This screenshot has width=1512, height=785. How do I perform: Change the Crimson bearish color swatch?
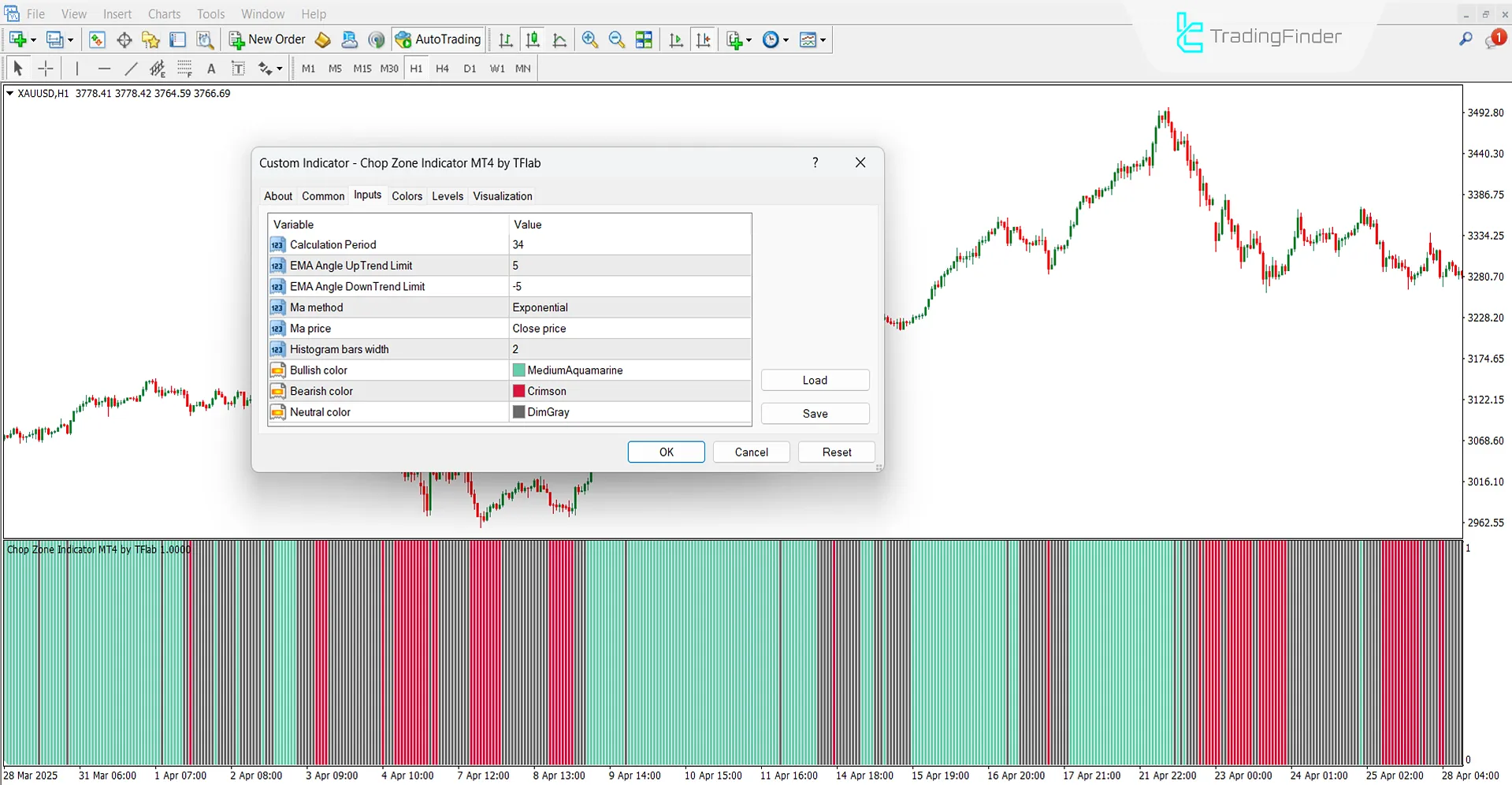coord(519,390)
